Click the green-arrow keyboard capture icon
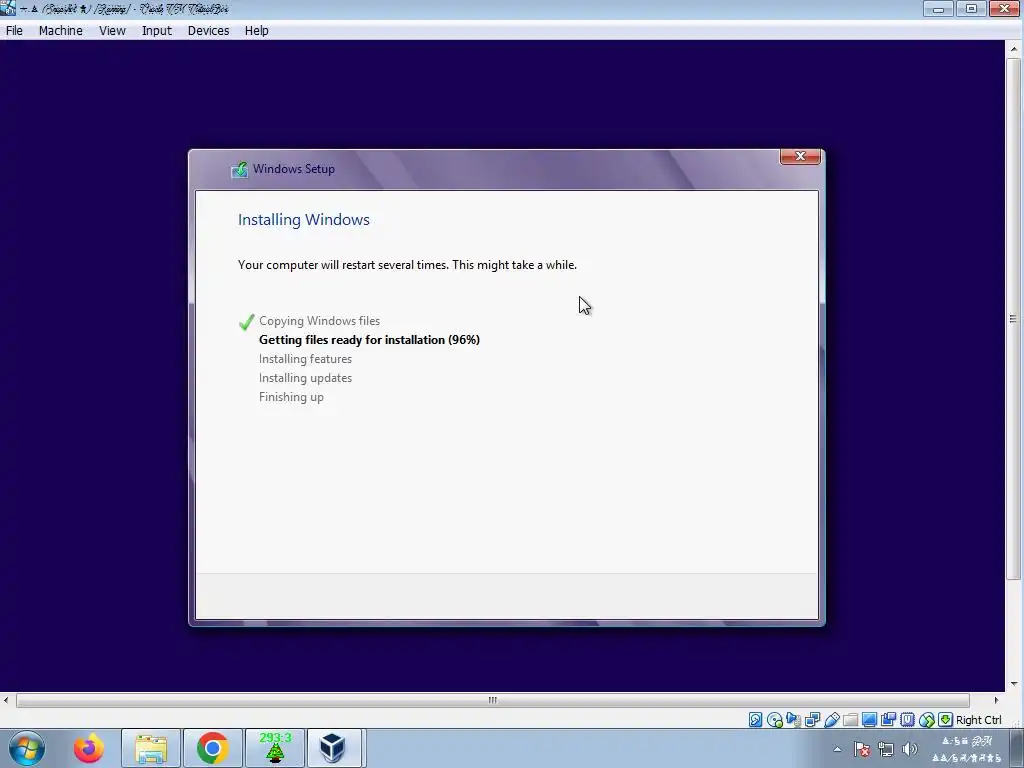1024x768 pixels. 945,720
